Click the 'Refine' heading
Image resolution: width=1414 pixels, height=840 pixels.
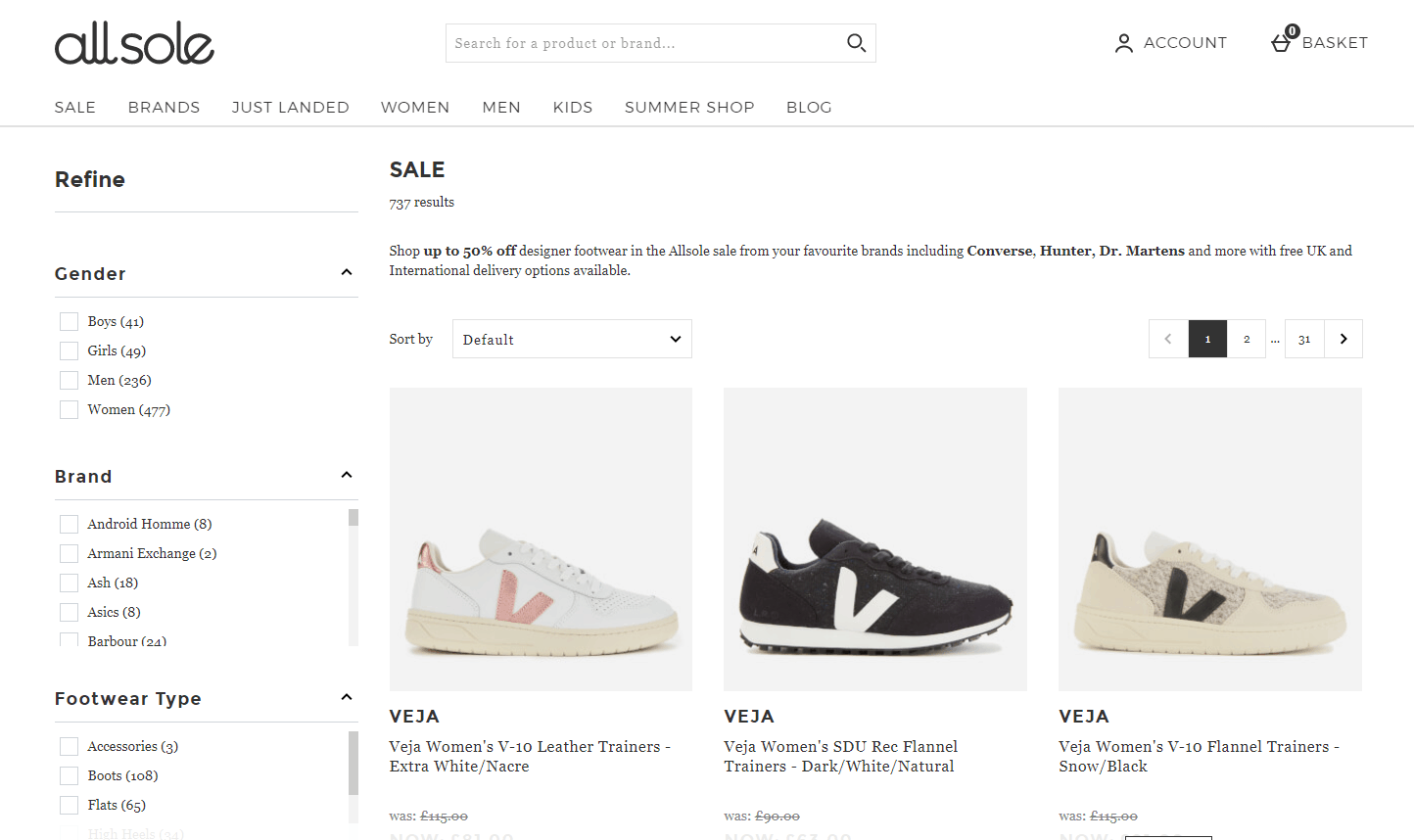[x=90, y=179]
